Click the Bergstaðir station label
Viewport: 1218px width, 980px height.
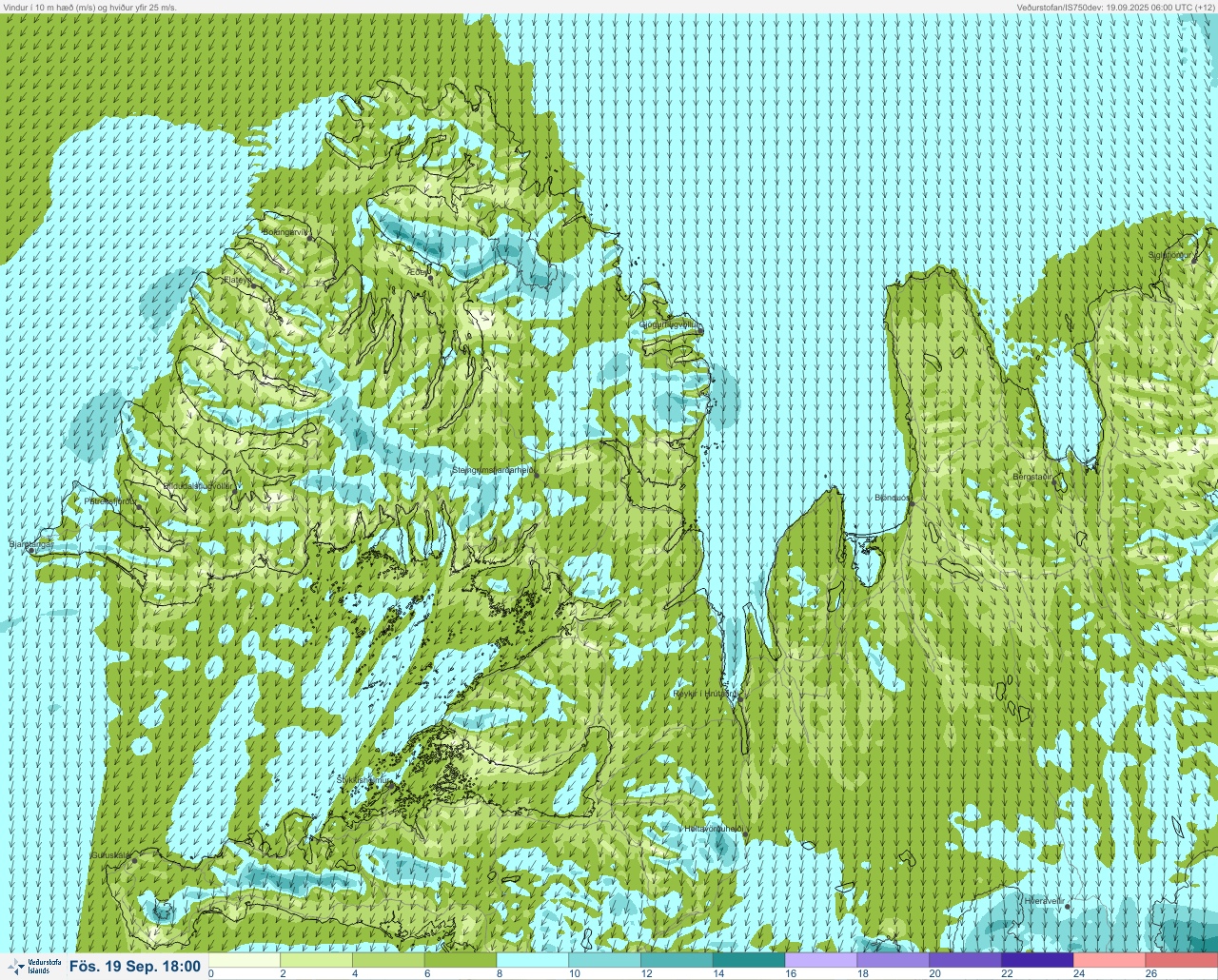tap(1032, 477)
